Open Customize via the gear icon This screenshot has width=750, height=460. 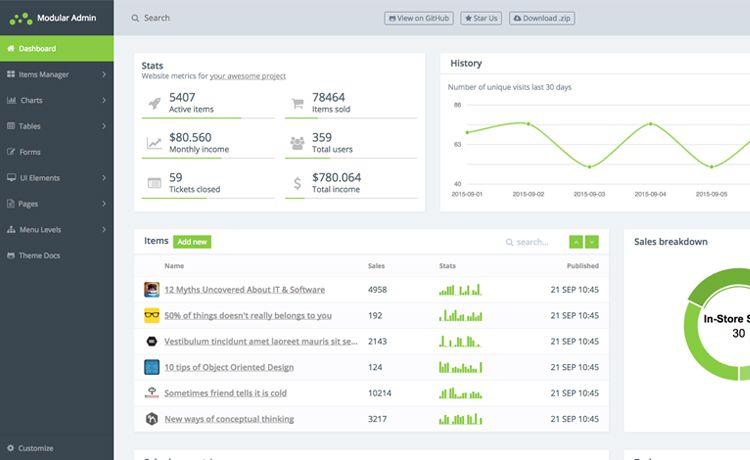pyautogui.click(x=11, y=448)
